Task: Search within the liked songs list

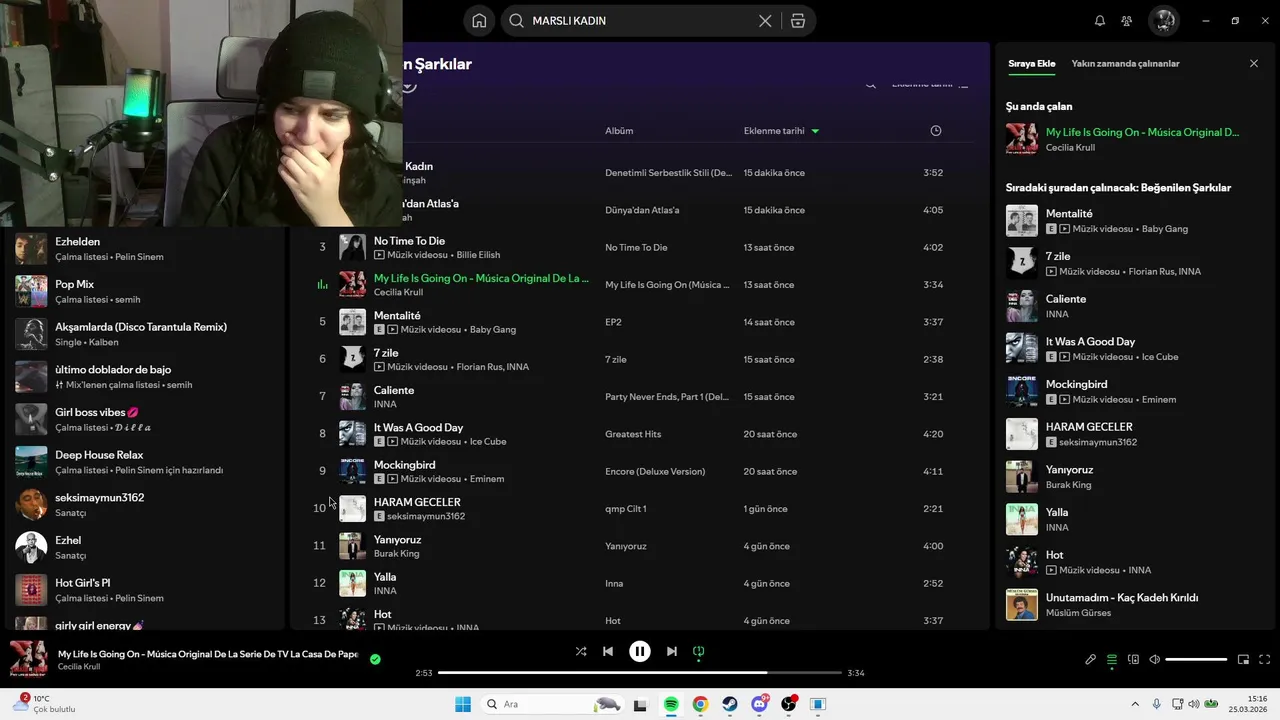Action: tap(871, 85)
